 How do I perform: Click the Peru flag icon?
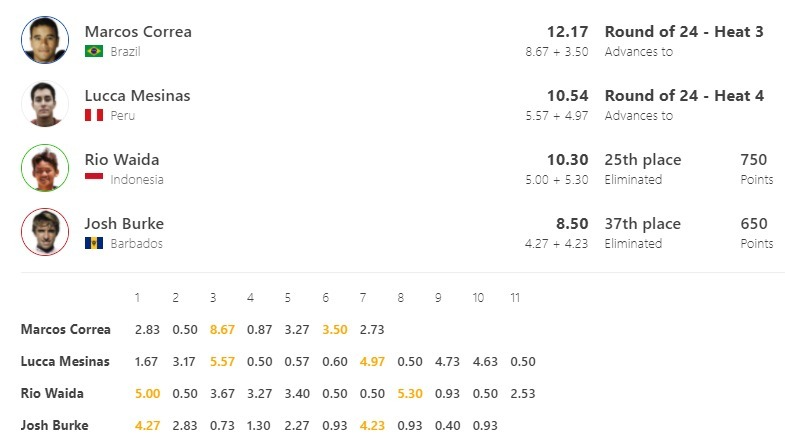click(x=94, y=115)
